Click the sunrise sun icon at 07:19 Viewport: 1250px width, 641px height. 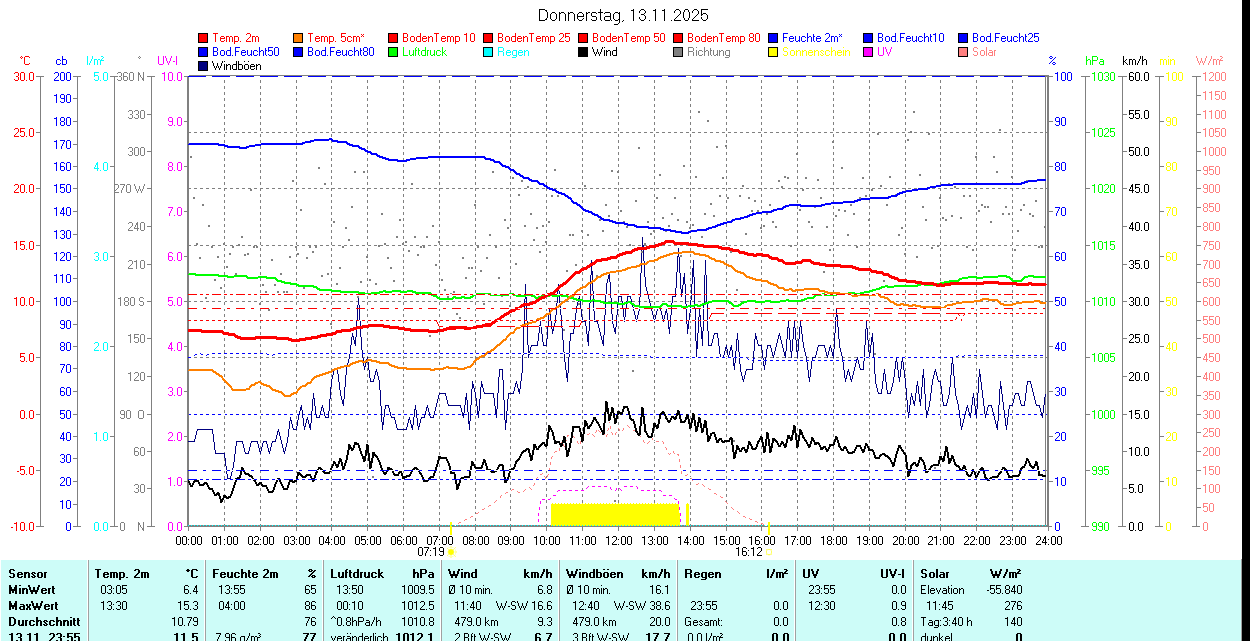451,551
